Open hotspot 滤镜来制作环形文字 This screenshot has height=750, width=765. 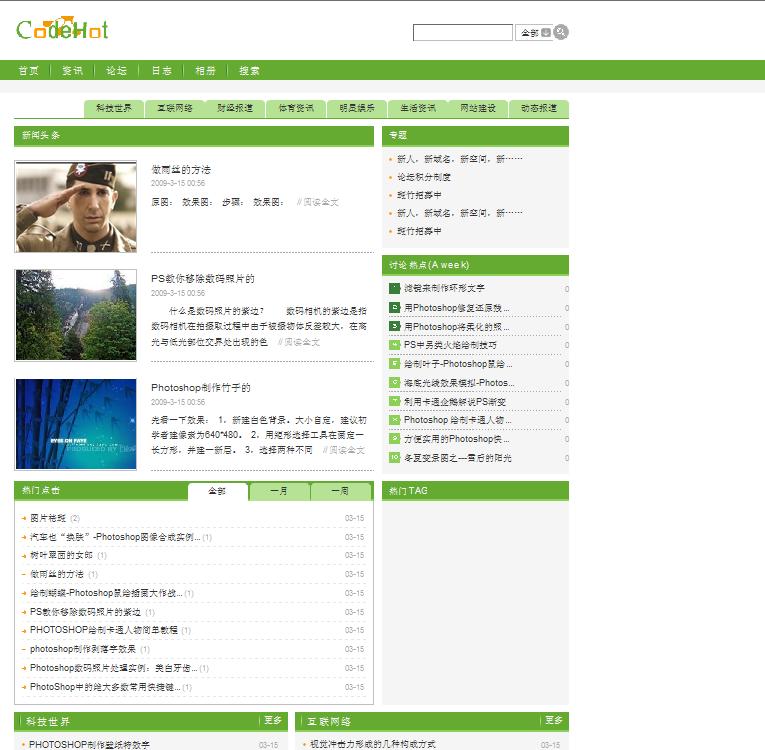(x=444, y=288)
